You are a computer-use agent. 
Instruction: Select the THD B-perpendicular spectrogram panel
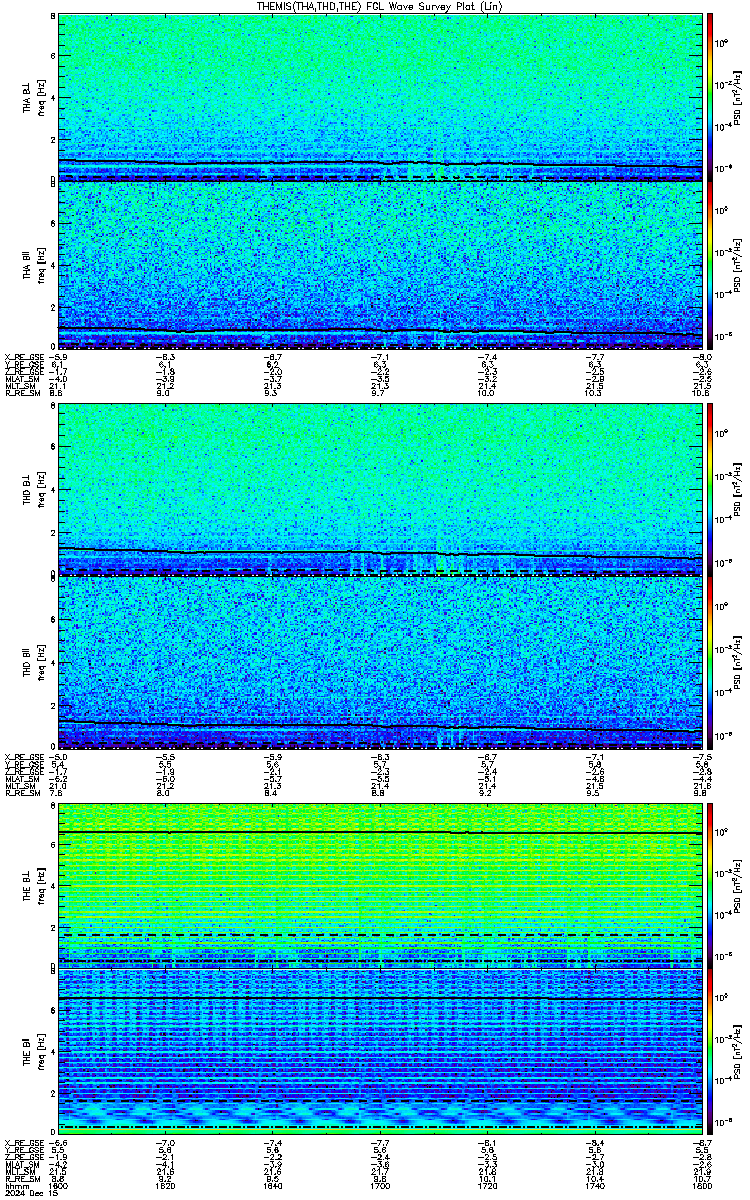(380, 491)
